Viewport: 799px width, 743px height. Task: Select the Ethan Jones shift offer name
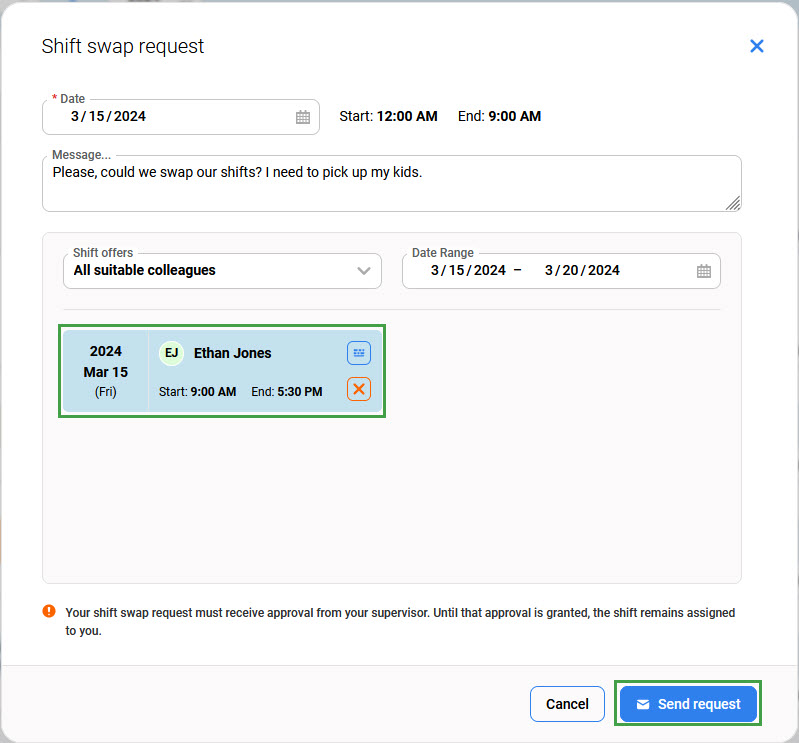[232, 353]
